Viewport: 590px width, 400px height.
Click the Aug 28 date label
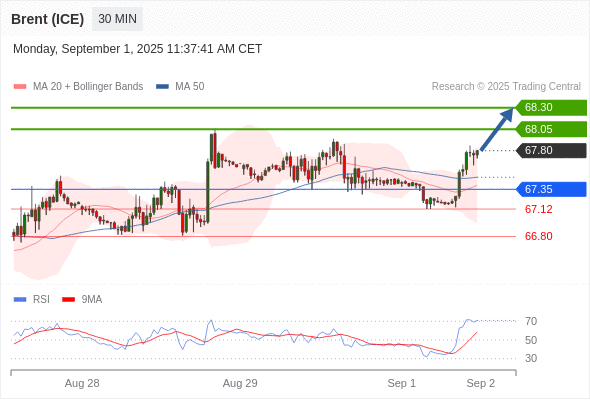(x=82, y=383)
